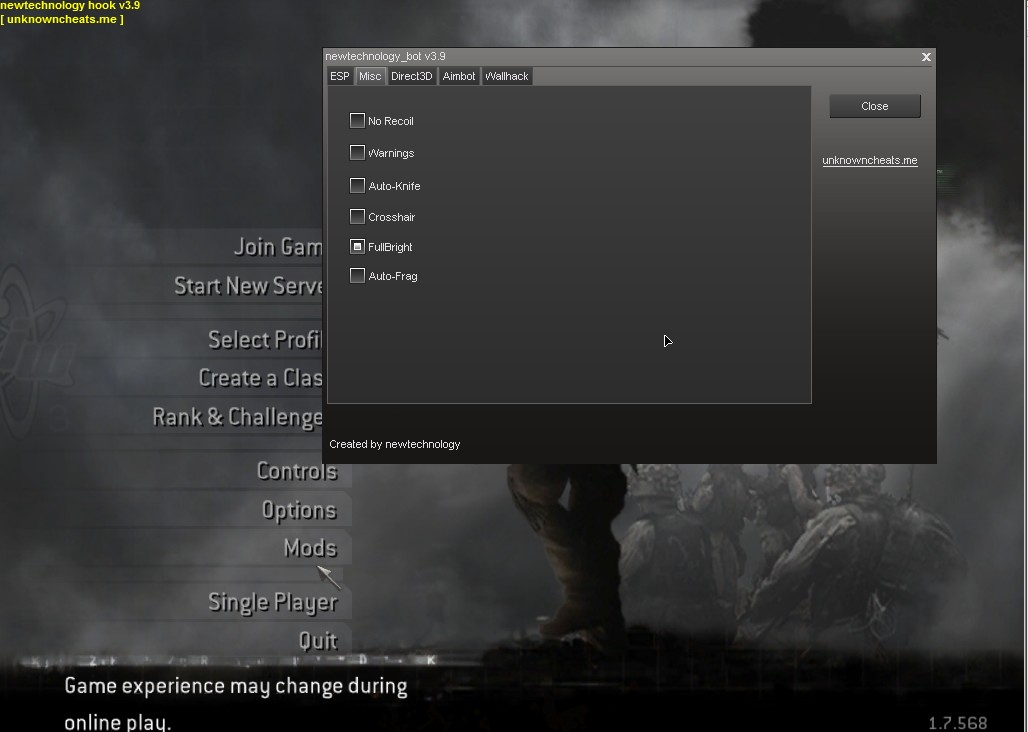Check the Auto-Knife option
This screenshot has width=1028, height=732.
tap(357, 185)
